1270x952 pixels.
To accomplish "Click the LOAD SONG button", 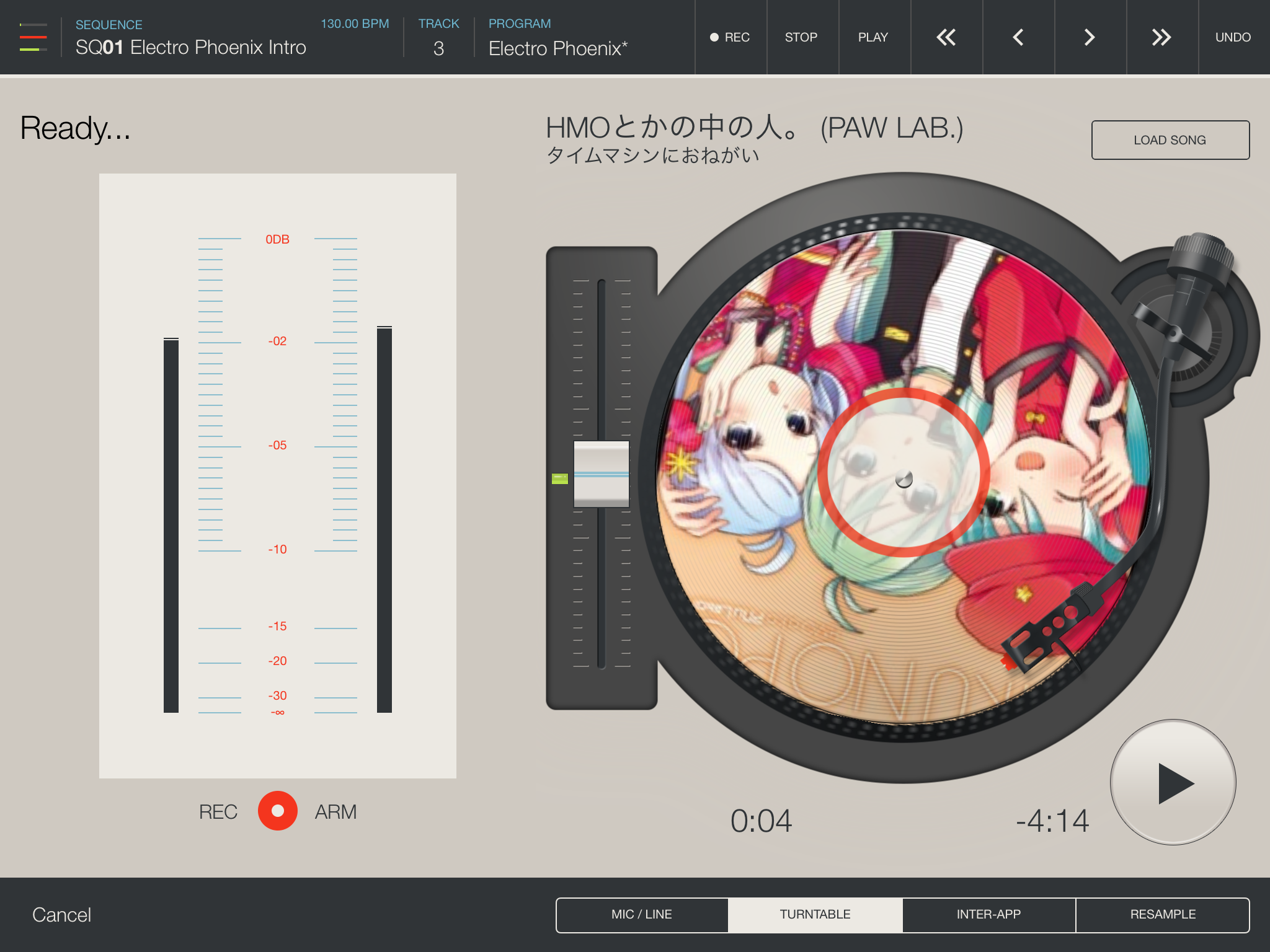I will pos(1170,140).
